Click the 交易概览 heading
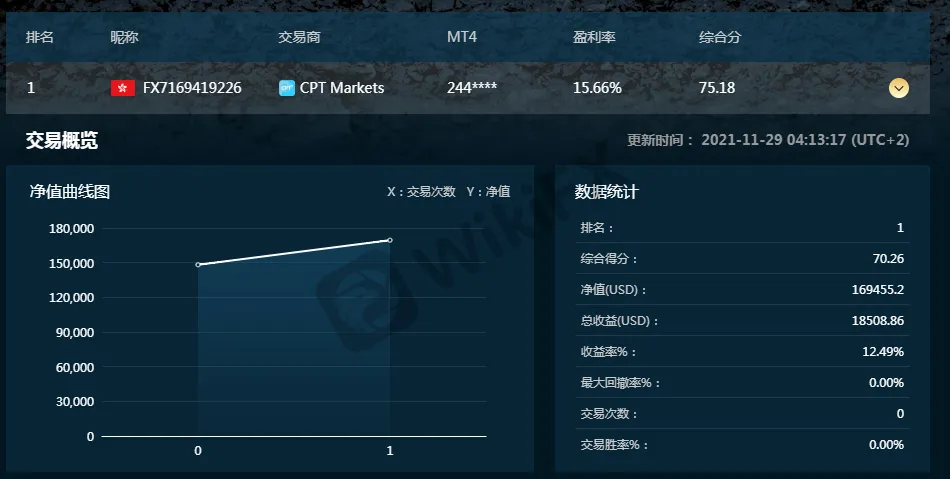The image size is (950, 479). (x=62, y=140)
